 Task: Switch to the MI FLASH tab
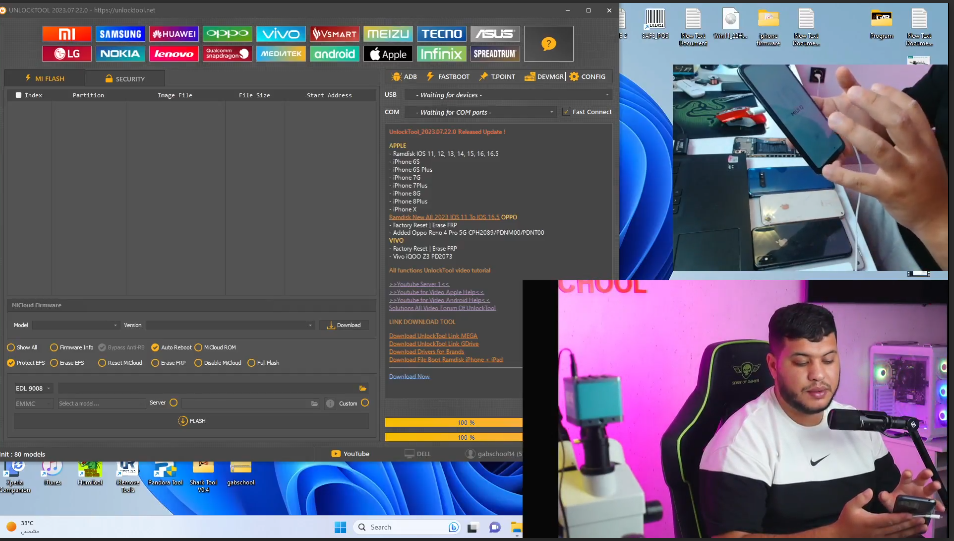click(x=44, y=79)
